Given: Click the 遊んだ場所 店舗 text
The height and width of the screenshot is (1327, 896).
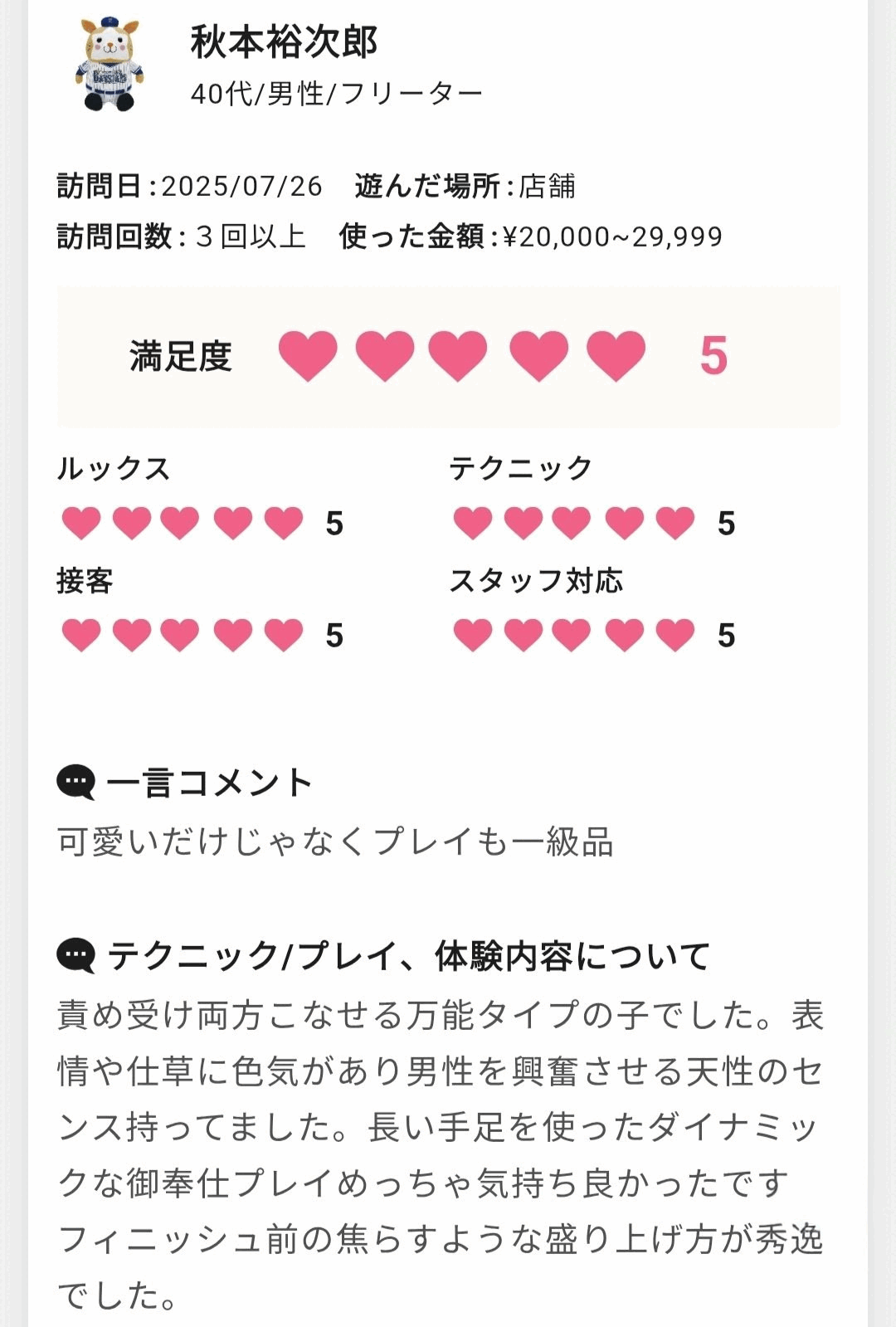Looking at the screenshot, I should (x=465, y=186).
